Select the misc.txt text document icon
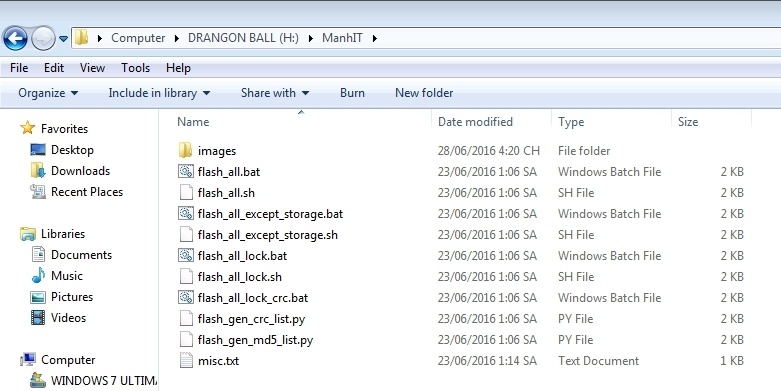This screenshot has height=391, width=781. [186, 360]
